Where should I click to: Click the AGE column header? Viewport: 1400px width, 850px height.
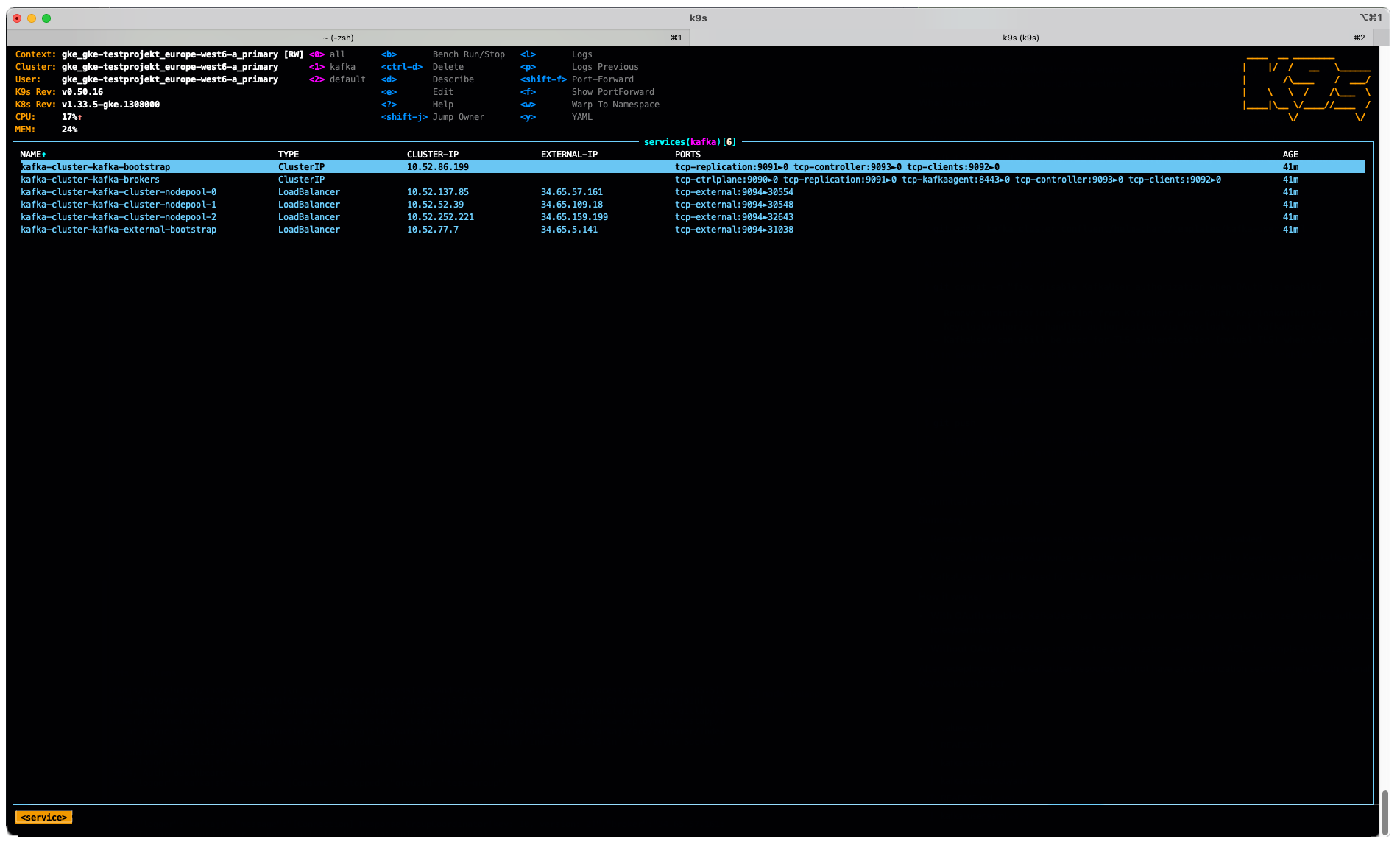click(x=1290, y=155)
